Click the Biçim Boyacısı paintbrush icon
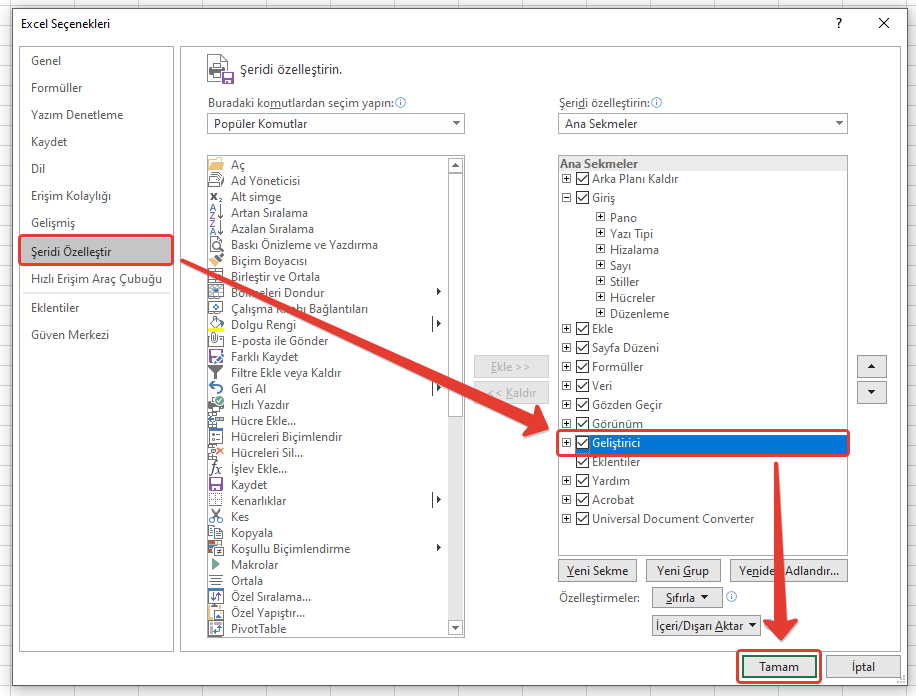 coord(216,261)
